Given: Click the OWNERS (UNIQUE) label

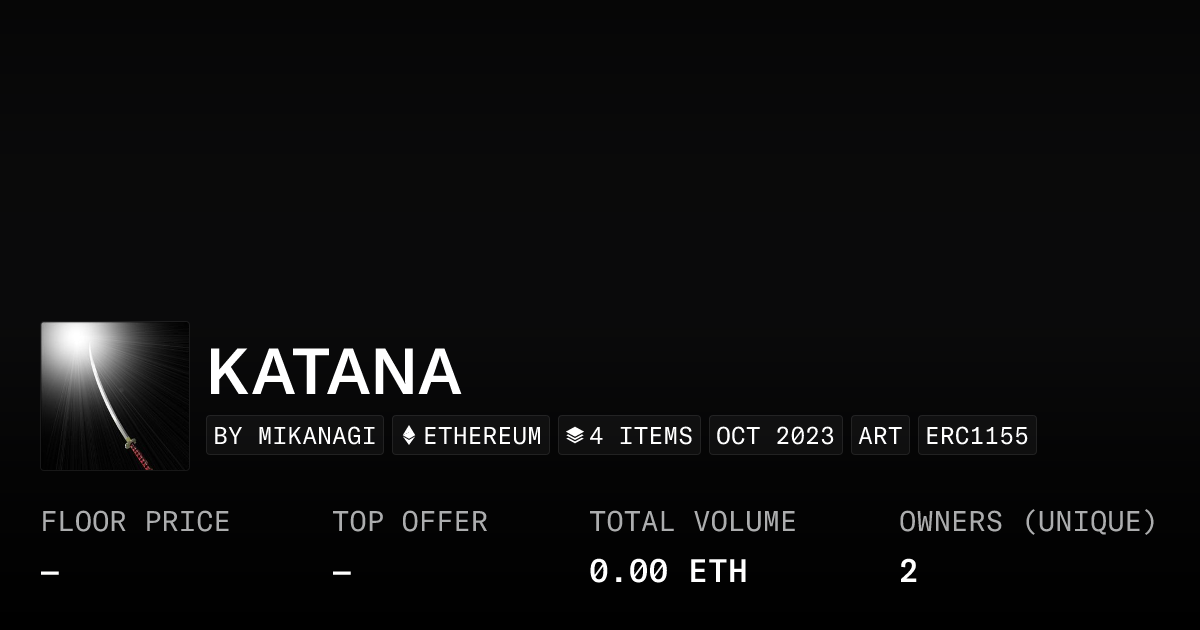Looking at the screenshot, I should point(1027,522).
